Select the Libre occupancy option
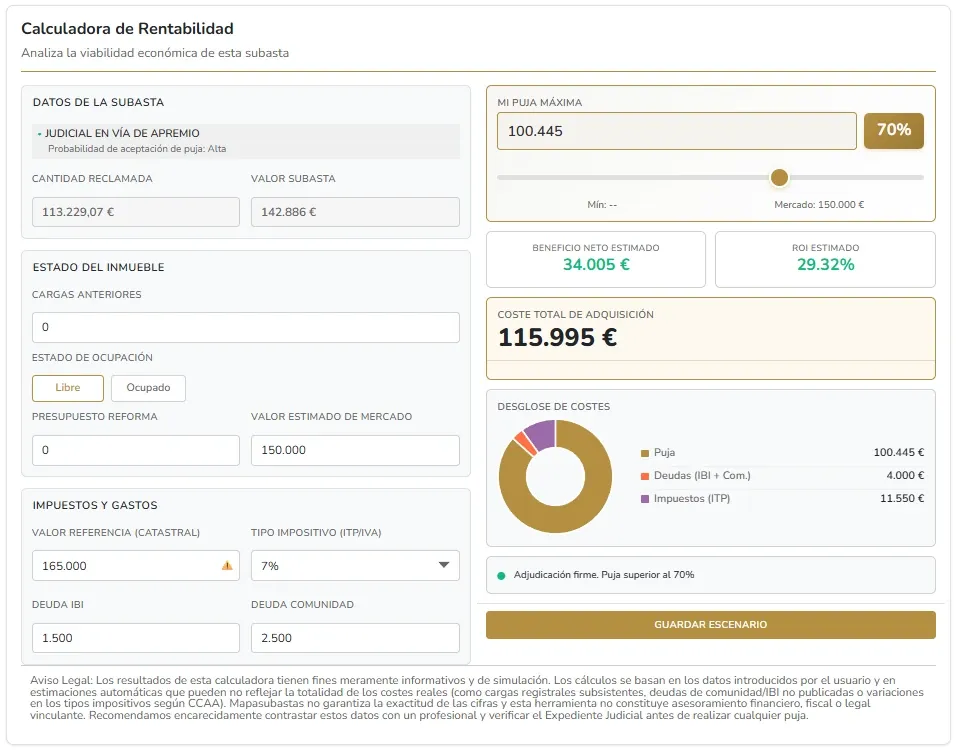 (x=67, y=388)
